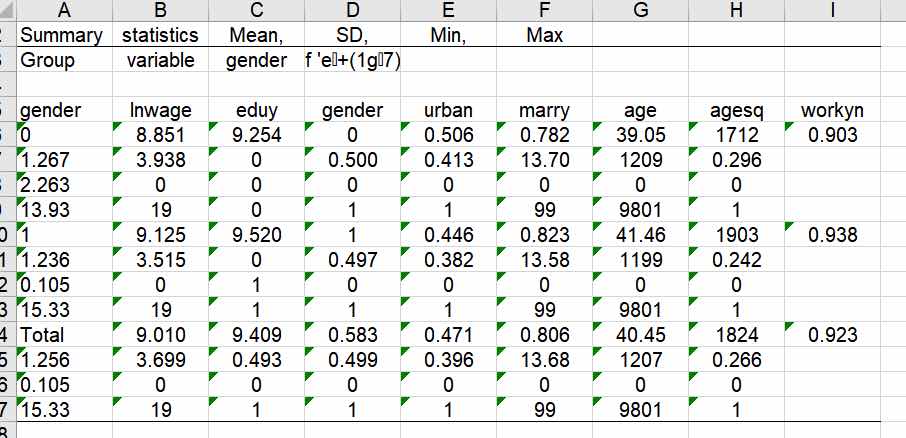
Task: Pick the cell showing 9.520
Action: tap(256, 235)
